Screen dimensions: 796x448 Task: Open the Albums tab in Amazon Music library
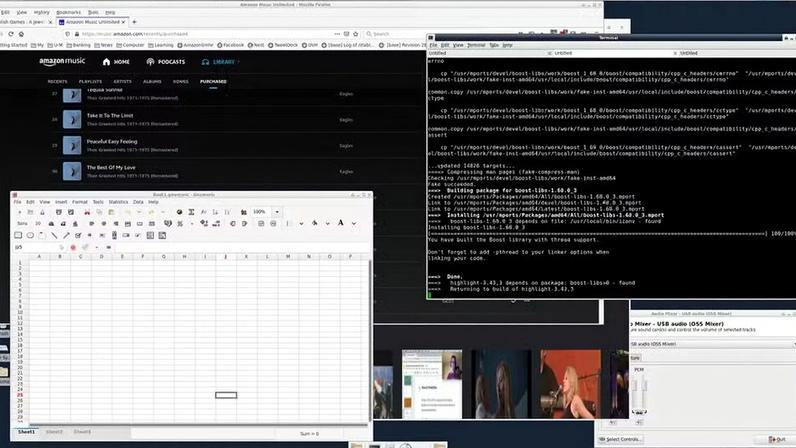tap(152, 81)
